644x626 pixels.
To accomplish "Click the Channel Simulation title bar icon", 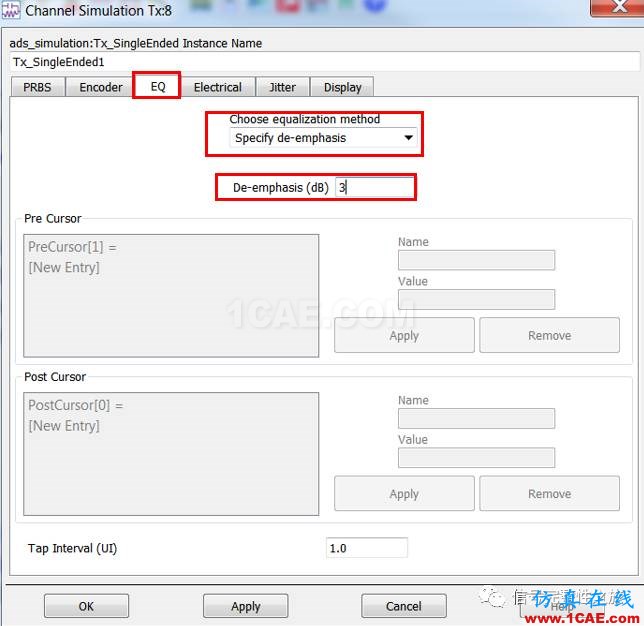I will tap(11, 10).
